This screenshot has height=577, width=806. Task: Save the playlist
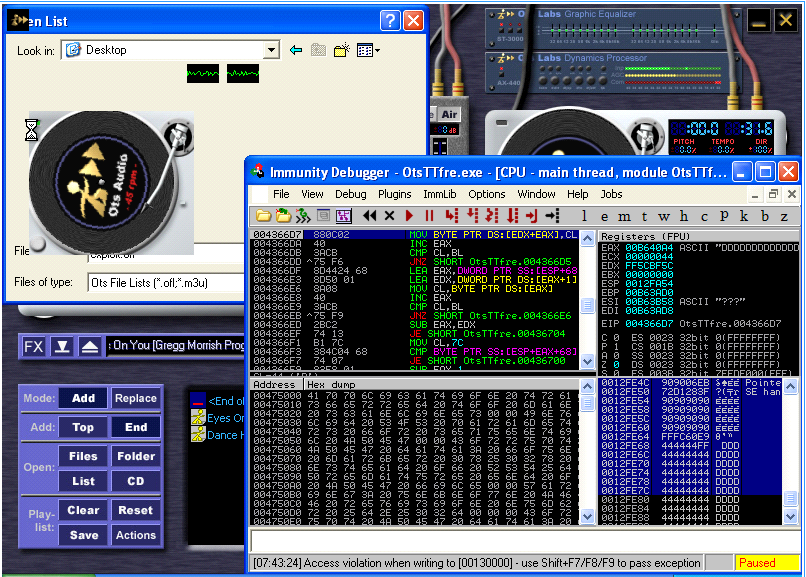coord(83,535)
